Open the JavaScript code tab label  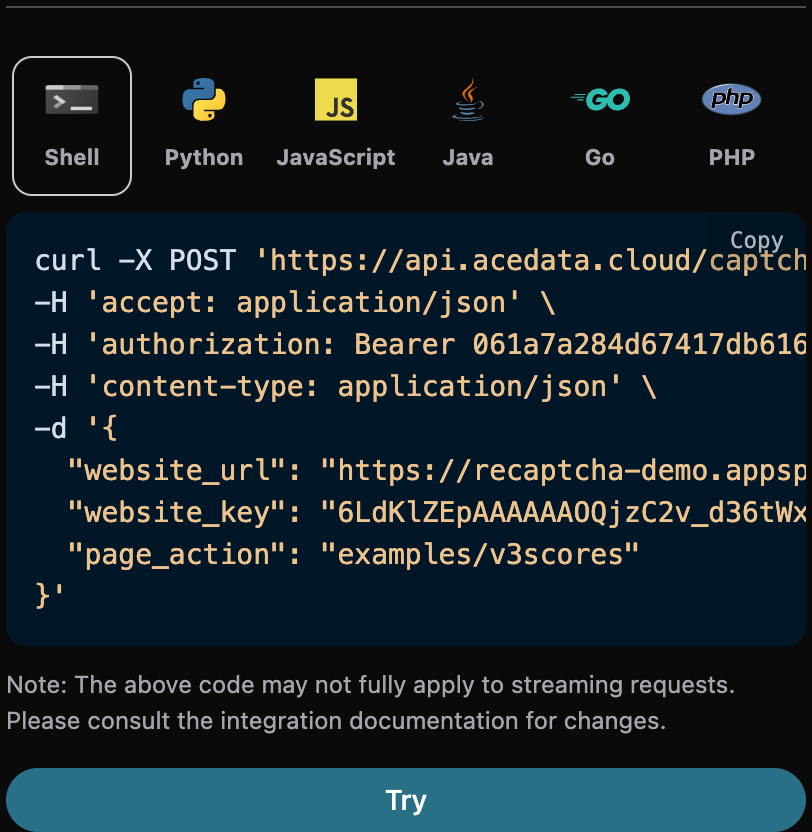(x=336, y=158)
